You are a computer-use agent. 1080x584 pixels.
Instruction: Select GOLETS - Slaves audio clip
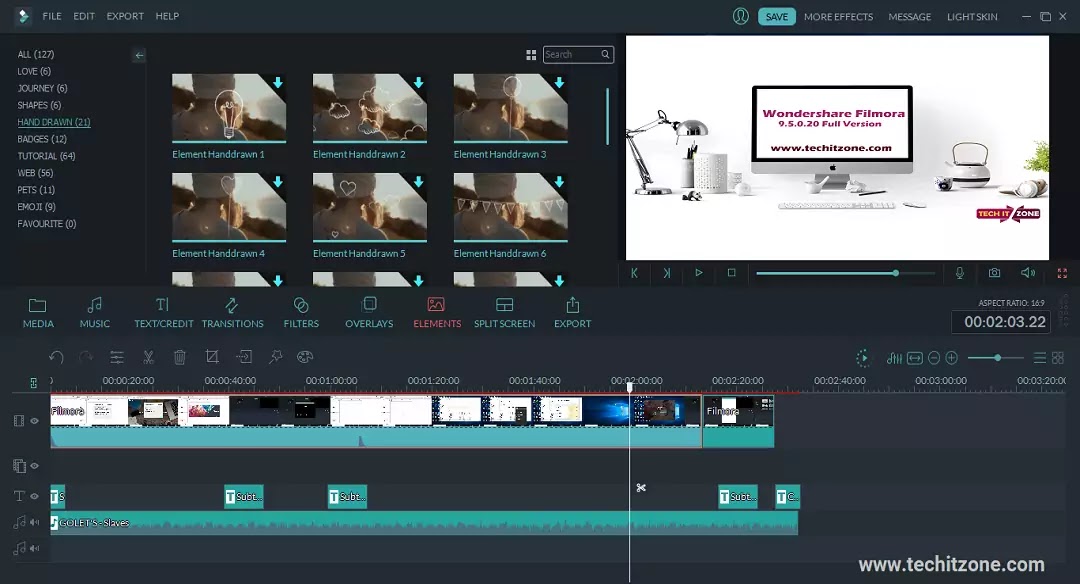pyautogui.click(x=424, y=523)
